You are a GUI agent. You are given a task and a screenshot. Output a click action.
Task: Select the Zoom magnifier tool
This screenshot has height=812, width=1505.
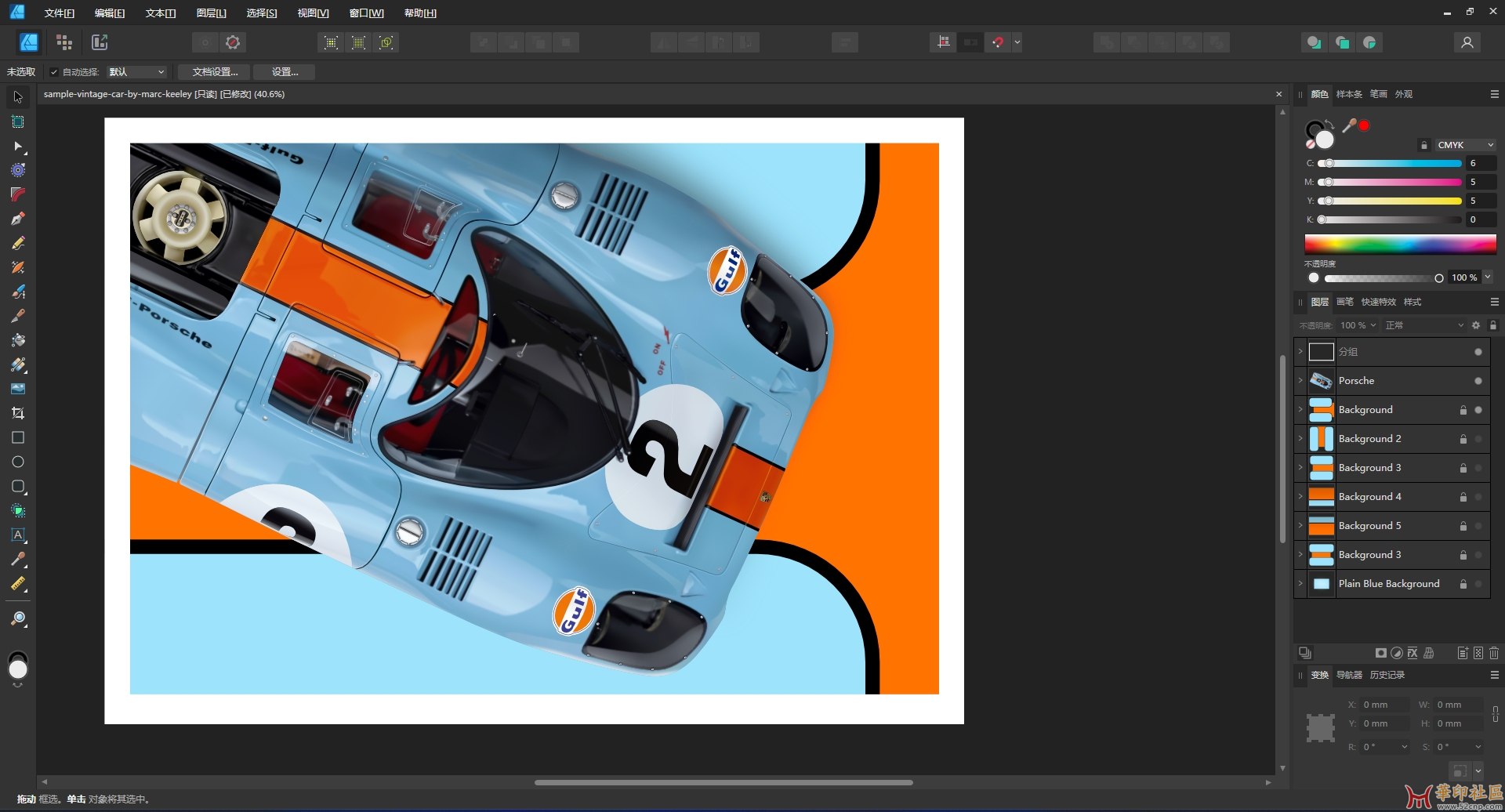(18, 619)
